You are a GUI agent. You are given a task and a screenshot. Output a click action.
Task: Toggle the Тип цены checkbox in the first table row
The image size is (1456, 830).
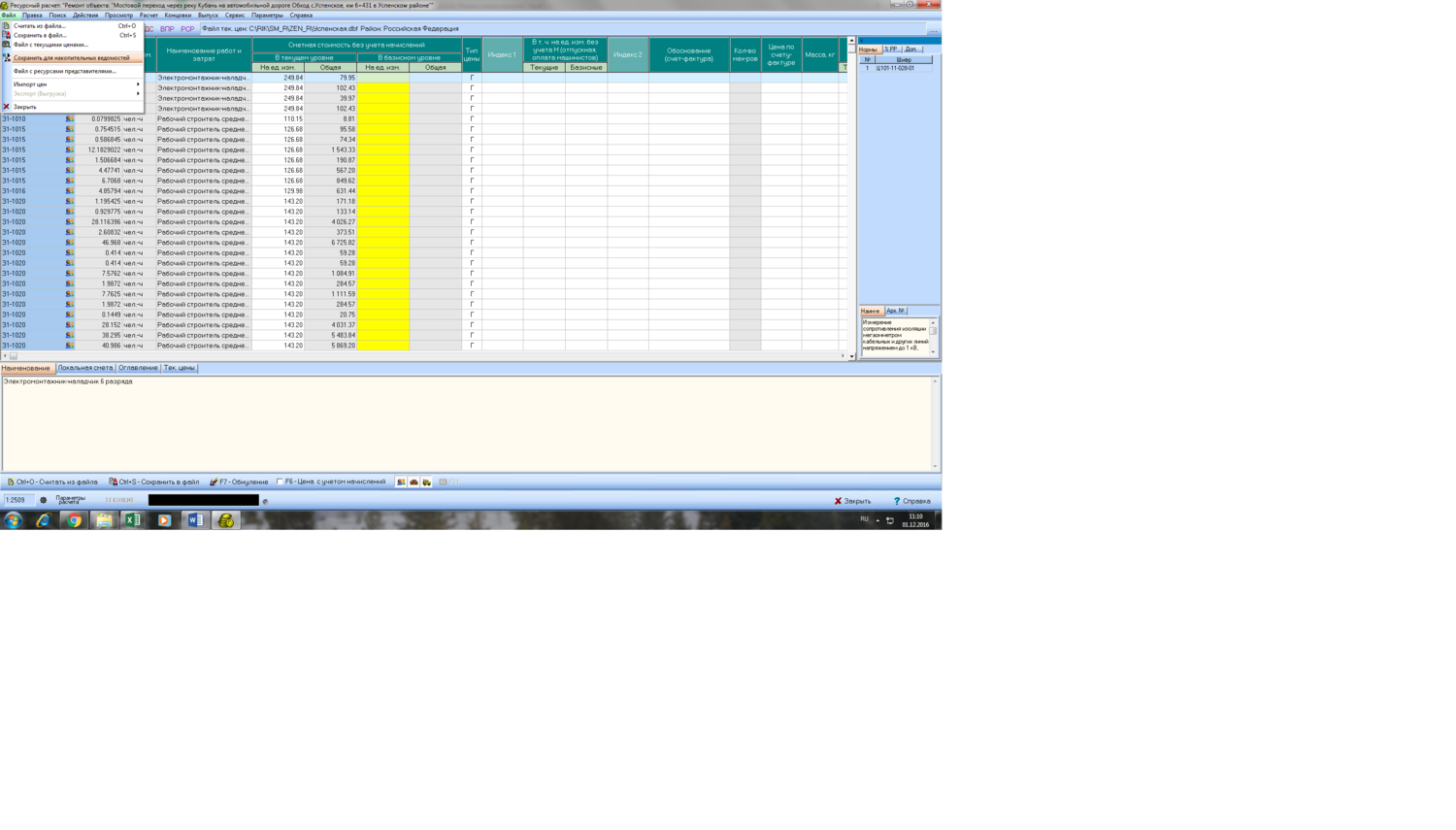472,78
